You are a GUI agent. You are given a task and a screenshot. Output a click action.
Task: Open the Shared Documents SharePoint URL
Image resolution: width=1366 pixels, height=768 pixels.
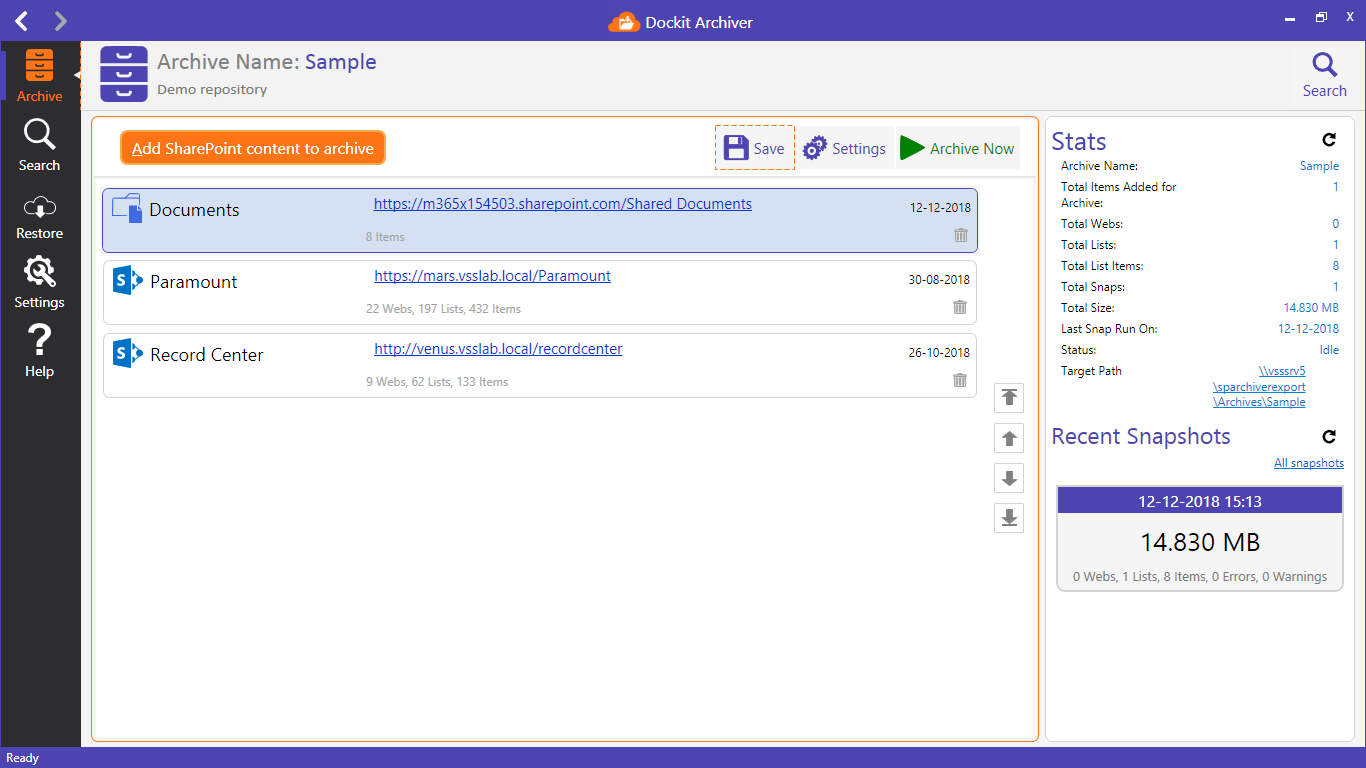pos(563,204)
